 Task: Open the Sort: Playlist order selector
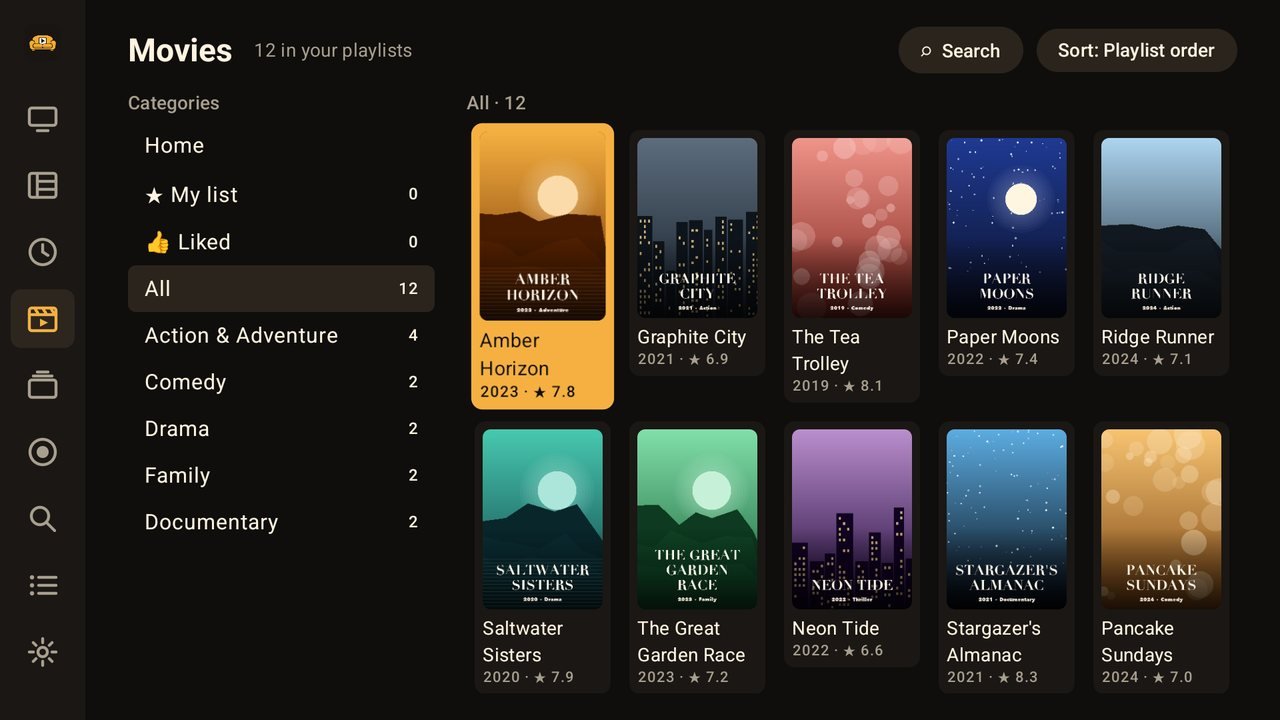point(1136,50)
